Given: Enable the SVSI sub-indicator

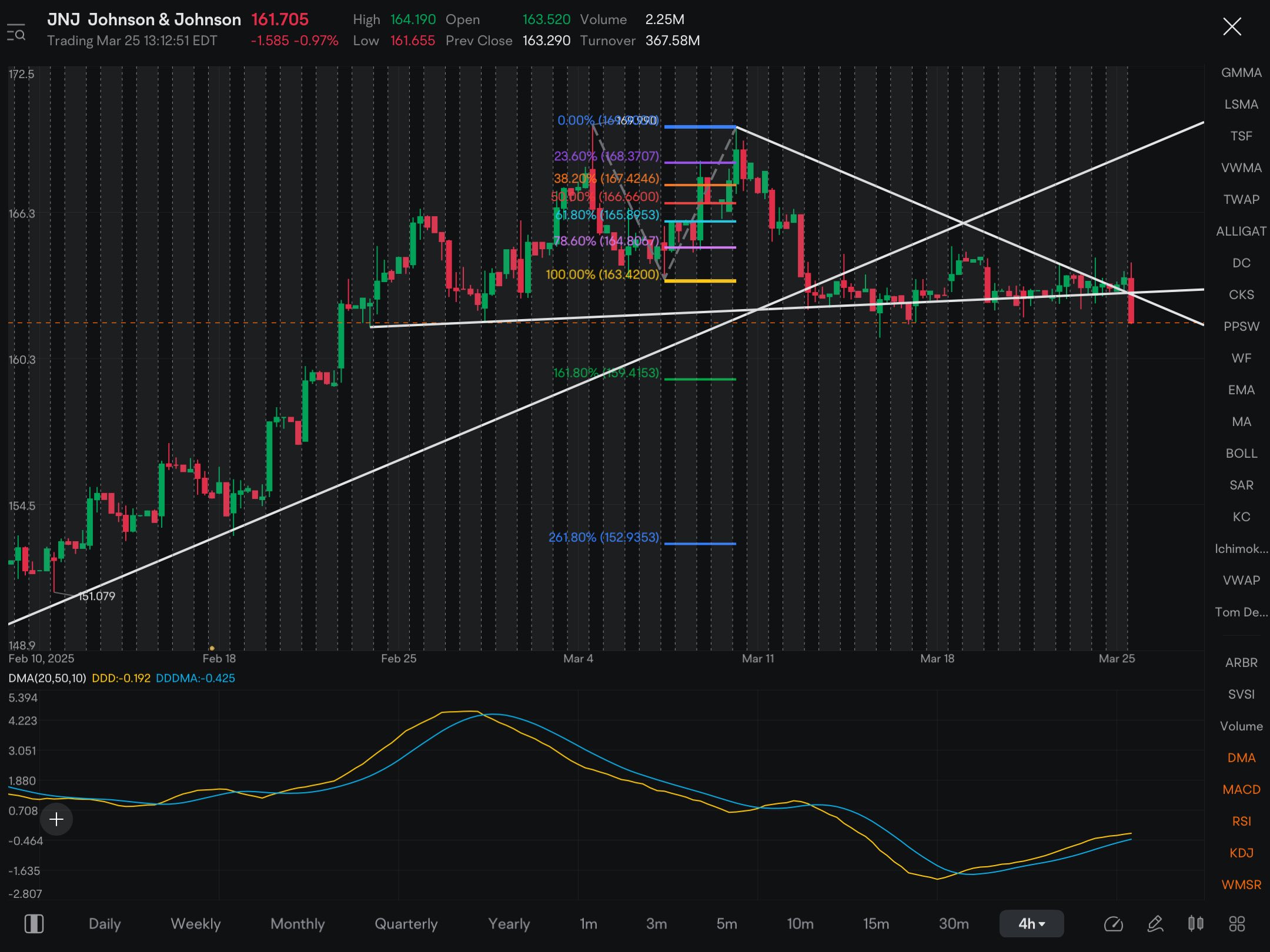Looking at the screenshot, I should 1241,695.
